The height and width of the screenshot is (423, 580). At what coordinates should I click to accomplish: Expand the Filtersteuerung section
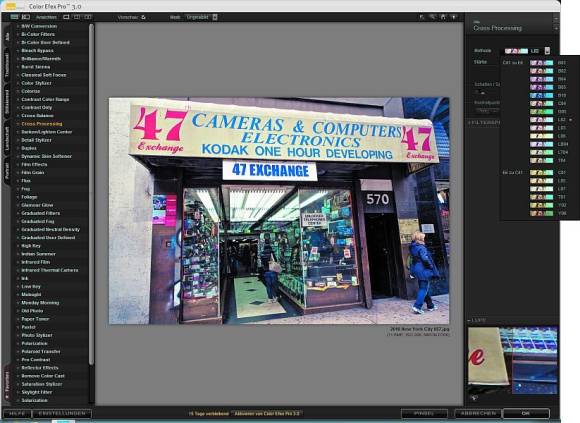[x=484, y=122]
